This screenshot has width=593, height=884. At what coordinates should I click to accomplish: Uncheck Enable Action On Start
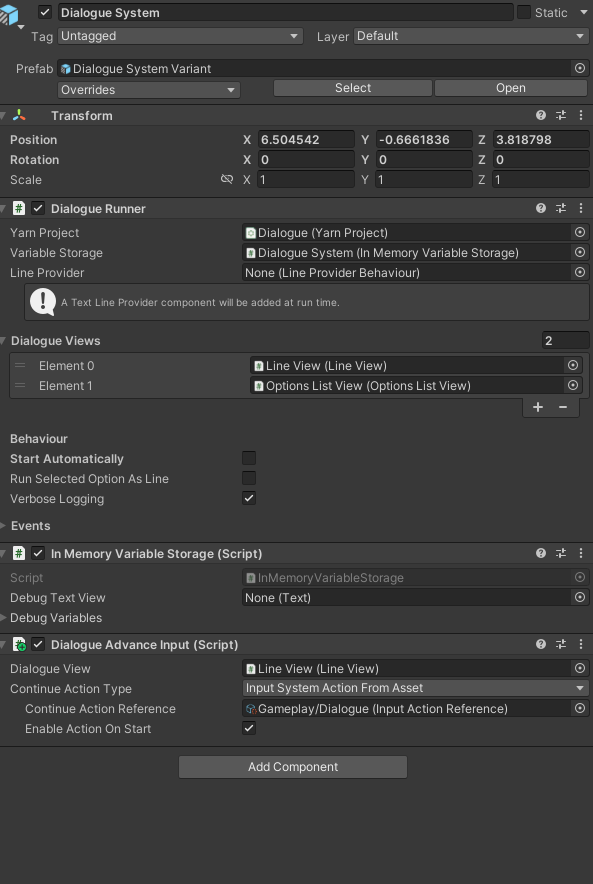click(x=249, y=728)
